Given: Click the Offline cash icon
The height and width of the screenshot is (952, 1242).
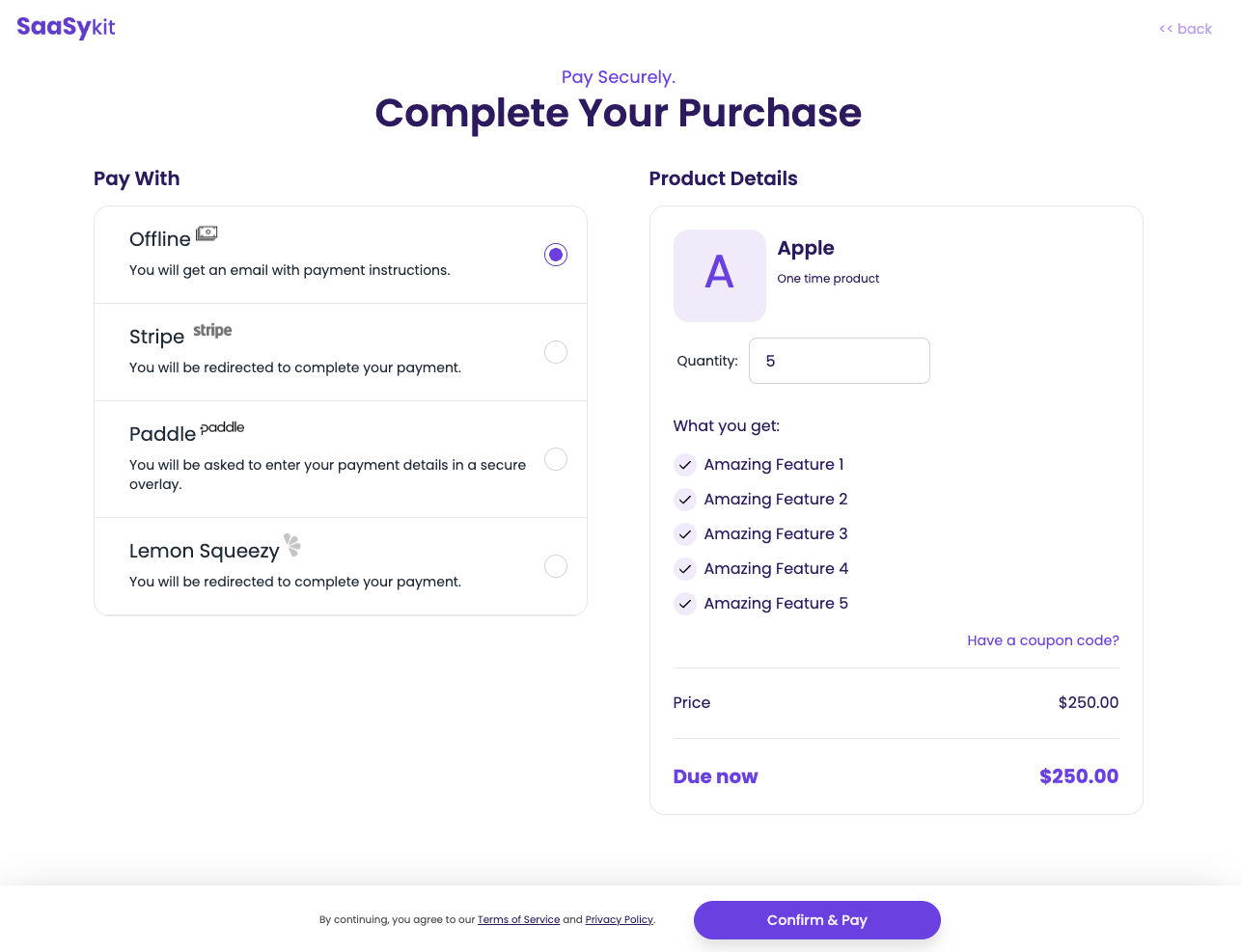Looking at the screenshot, I should coord(207,233).
